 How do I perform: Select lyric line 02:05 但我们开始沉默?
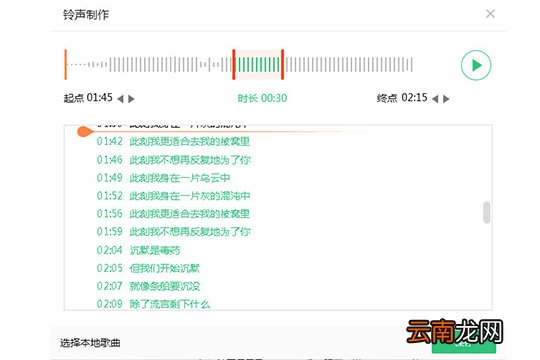pos(148,268)
